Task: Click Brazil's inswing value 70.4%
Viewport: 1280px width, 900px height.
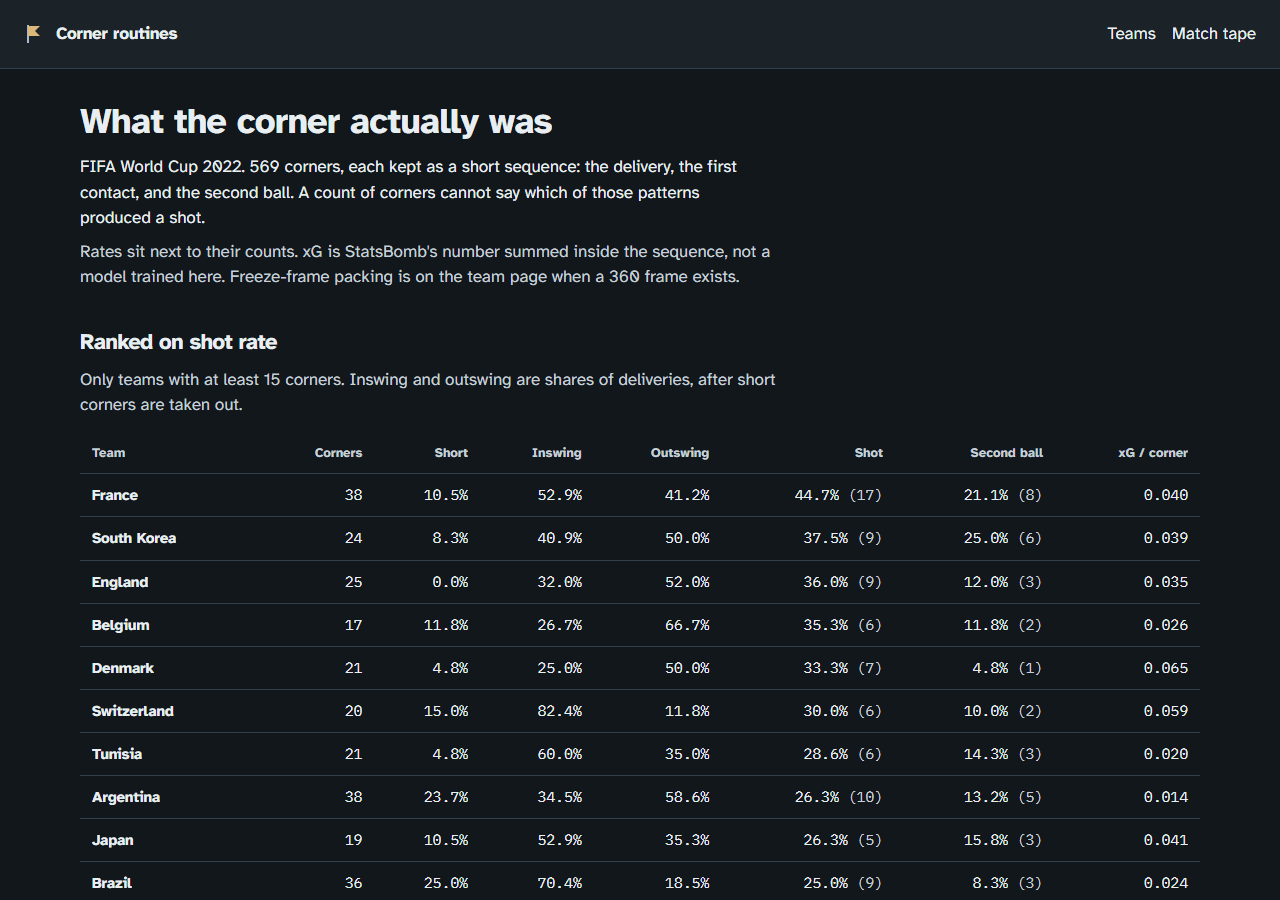Action: 560,883
